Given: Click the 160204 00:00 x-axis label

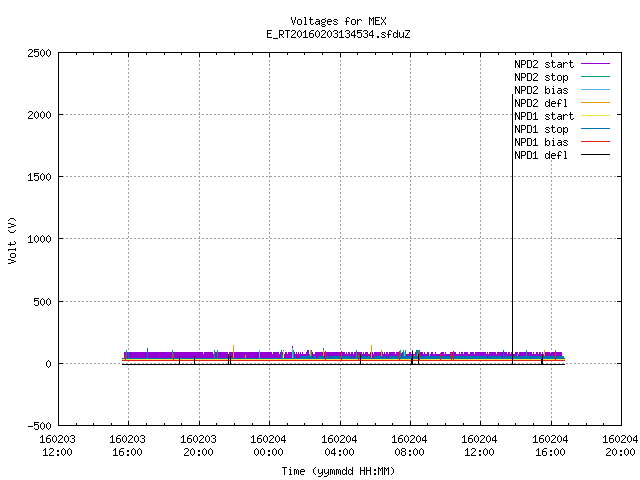Looking at the screenshot, I should click(269, 446).
